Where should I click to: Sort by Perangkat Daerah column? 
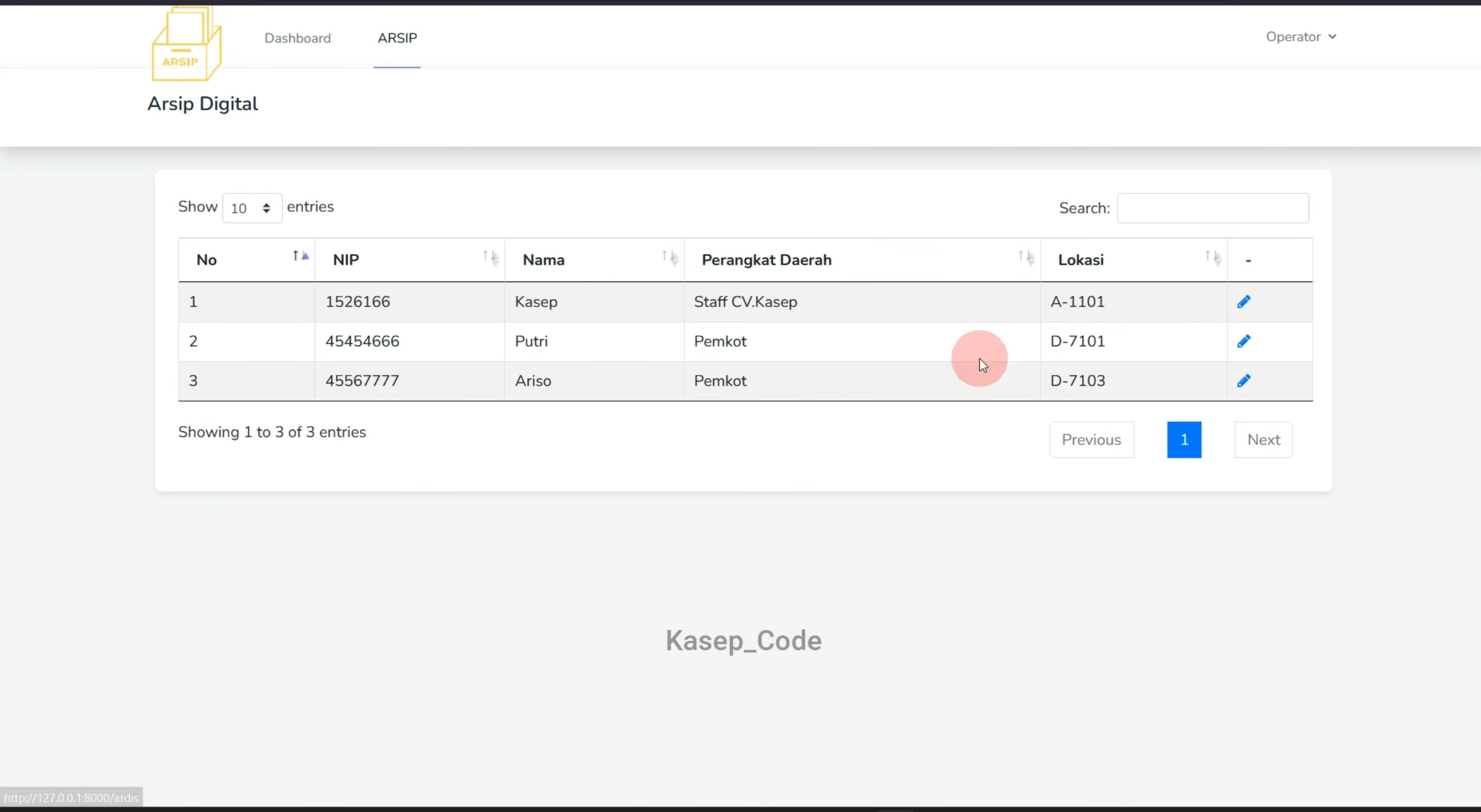(863, 260)
